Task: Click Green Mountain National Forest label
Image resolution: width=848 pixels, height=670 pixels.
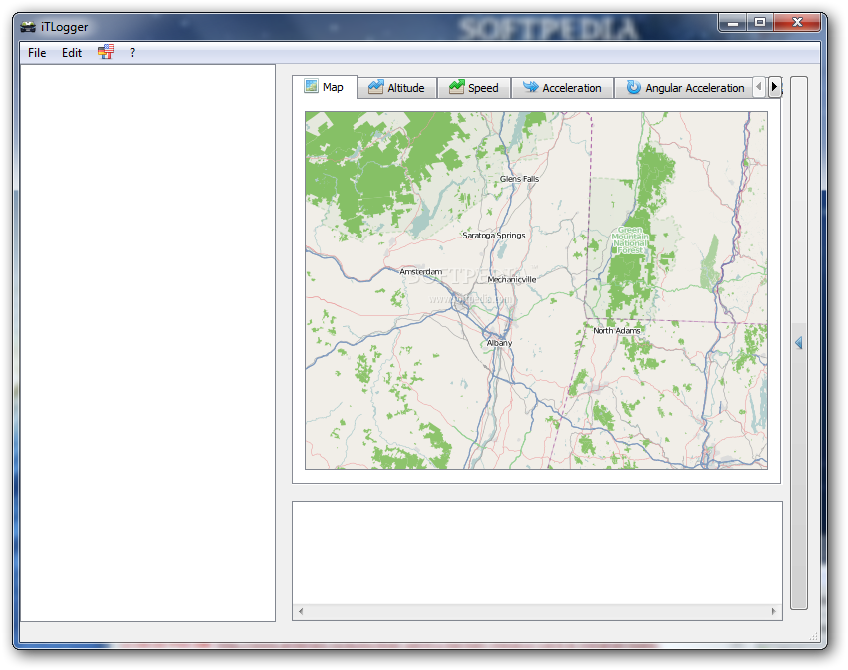Action: coord(630,240)
